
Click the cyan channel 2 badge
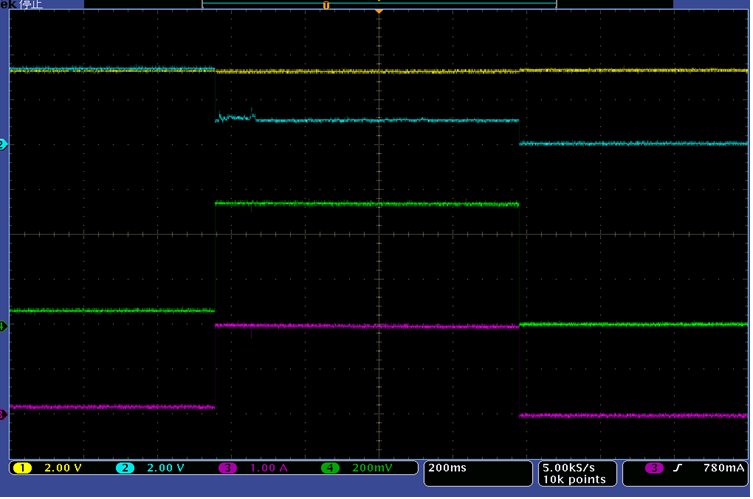pyautogui.click(x=125, y=468)
